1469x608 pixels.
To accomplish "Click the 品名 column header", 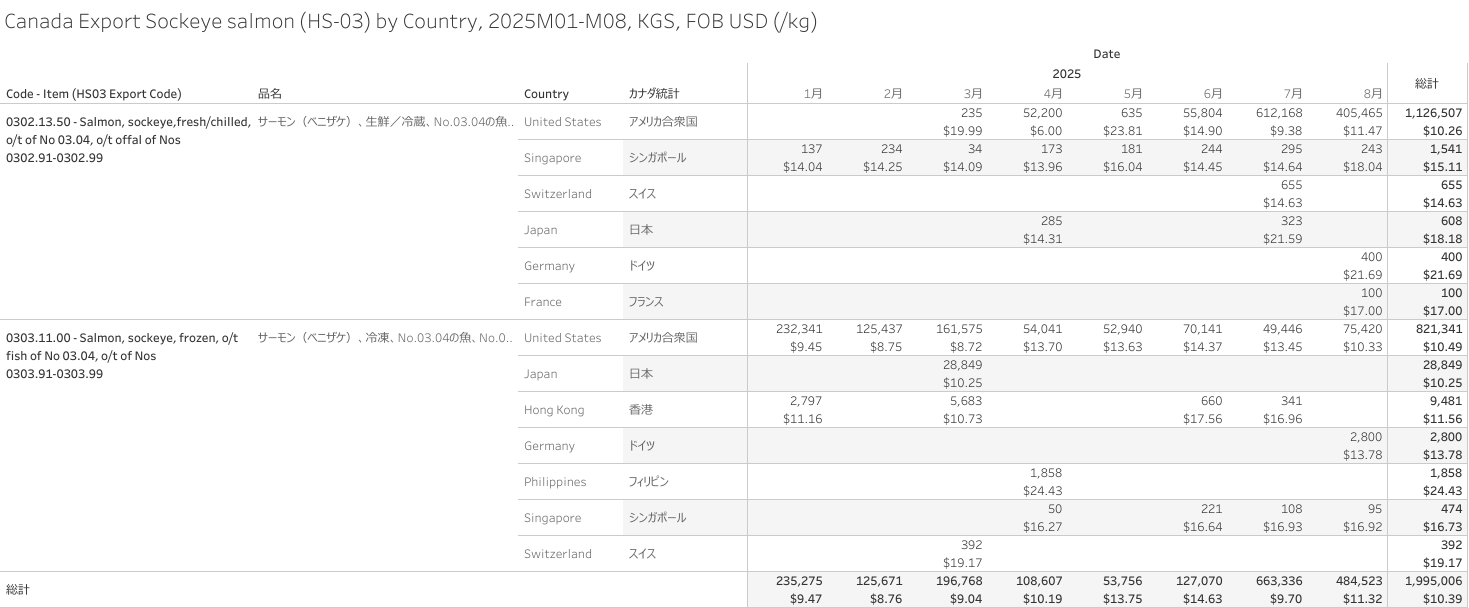I will (x=270, y=94).
